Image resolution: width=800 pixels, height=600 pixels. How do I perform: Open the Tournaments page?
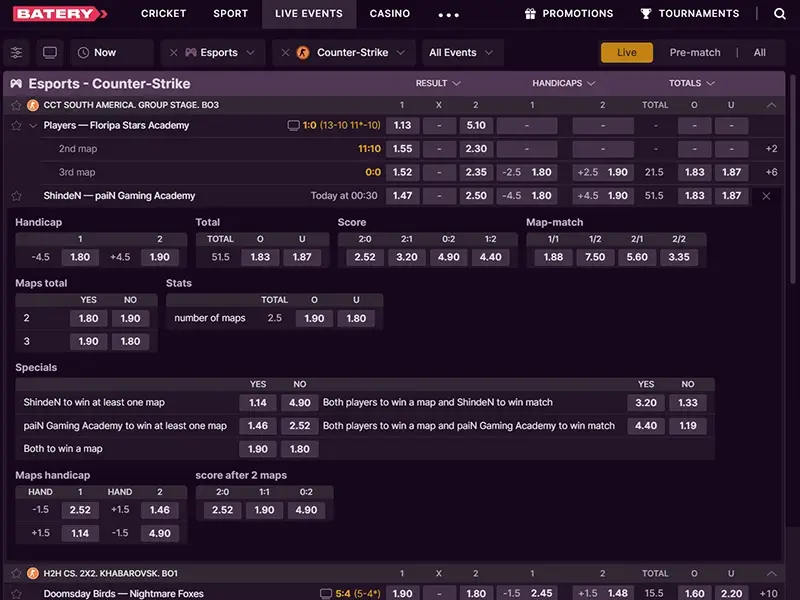698,14
